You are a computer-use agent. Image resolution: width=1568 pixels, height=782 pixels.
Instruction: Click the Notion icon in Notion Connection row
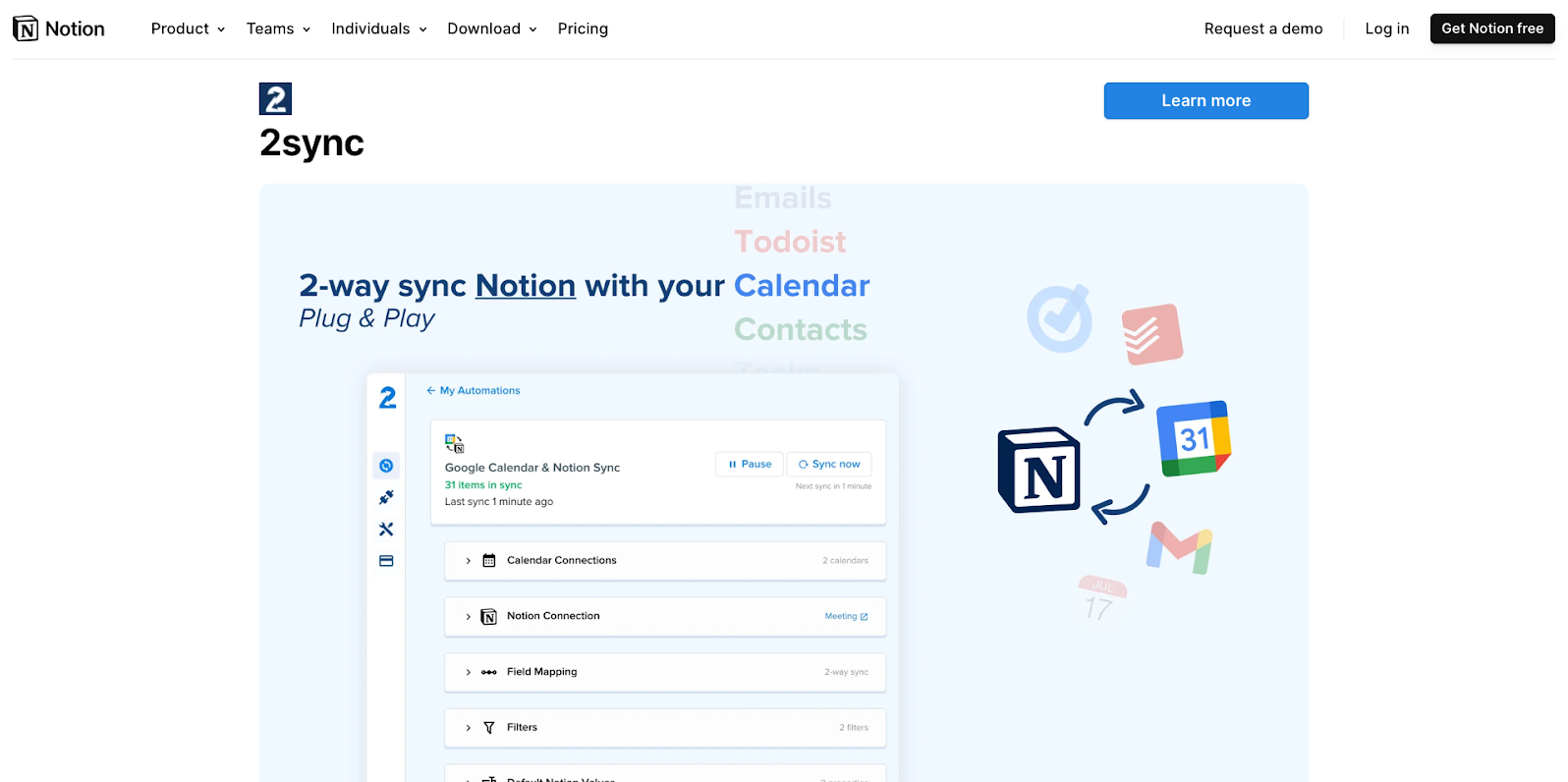(489, 617)
